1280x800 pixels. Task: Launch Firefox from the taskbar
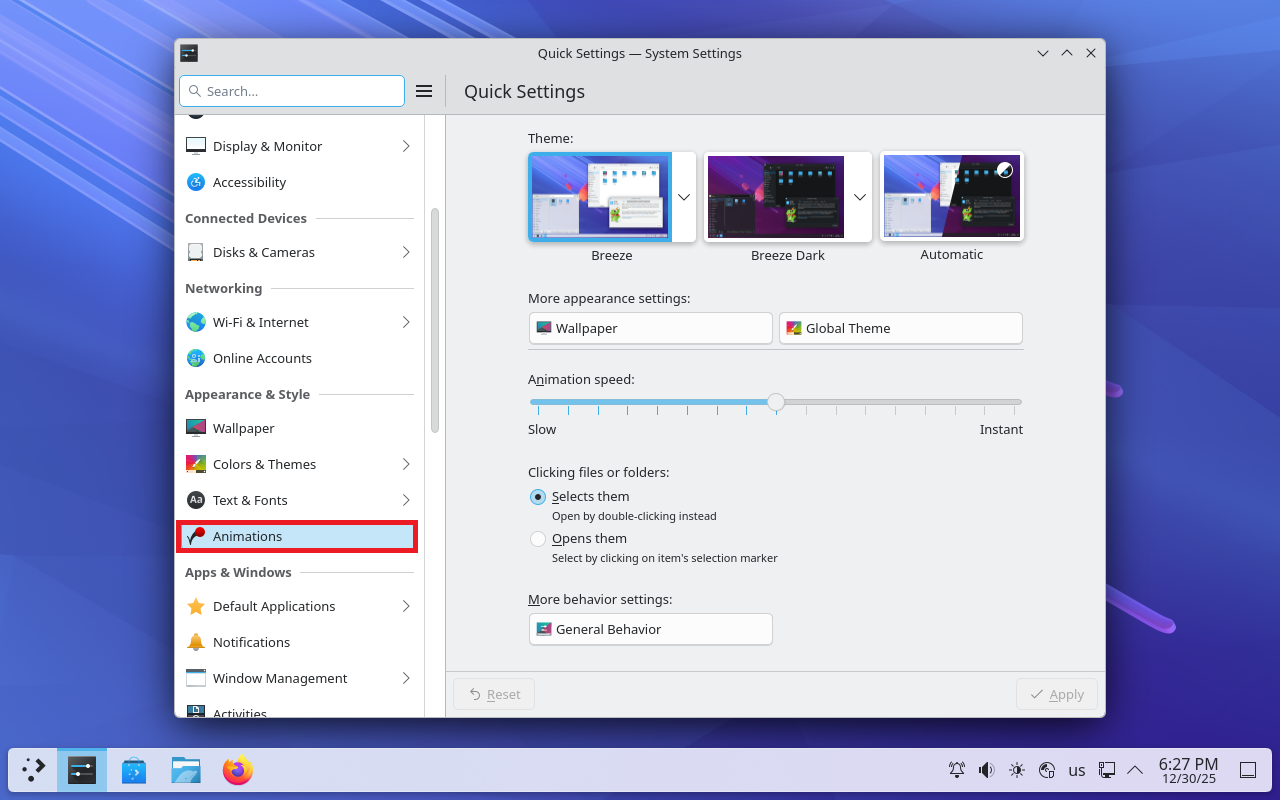pos(238,770)
